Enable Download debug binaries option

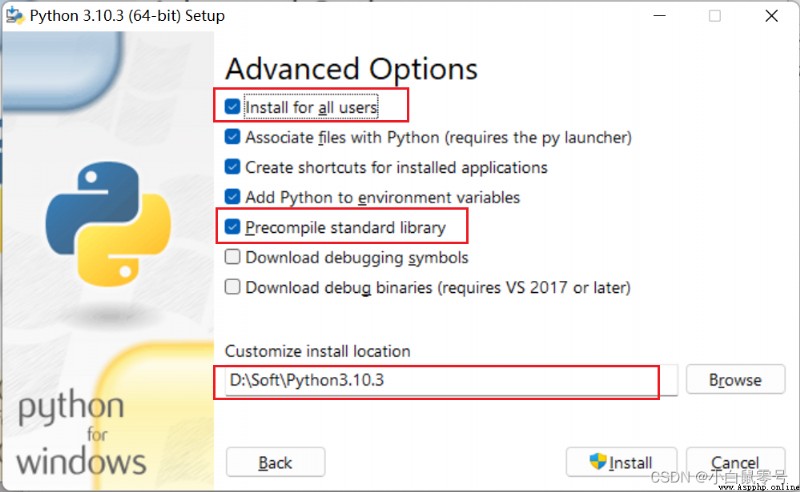point(232,287)
